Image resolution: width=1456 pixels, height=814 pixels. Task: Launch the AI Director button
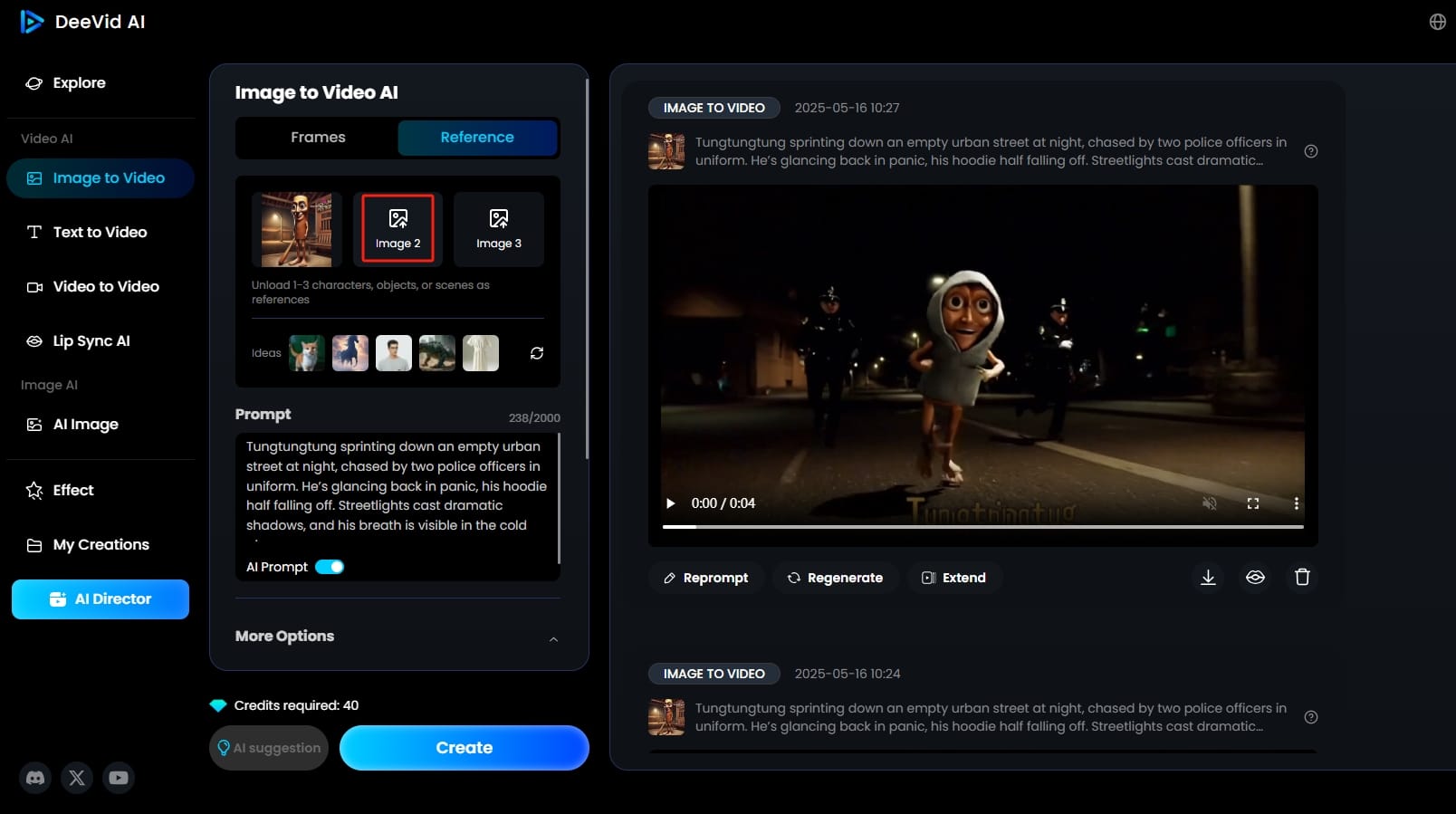tap(101, 599)
